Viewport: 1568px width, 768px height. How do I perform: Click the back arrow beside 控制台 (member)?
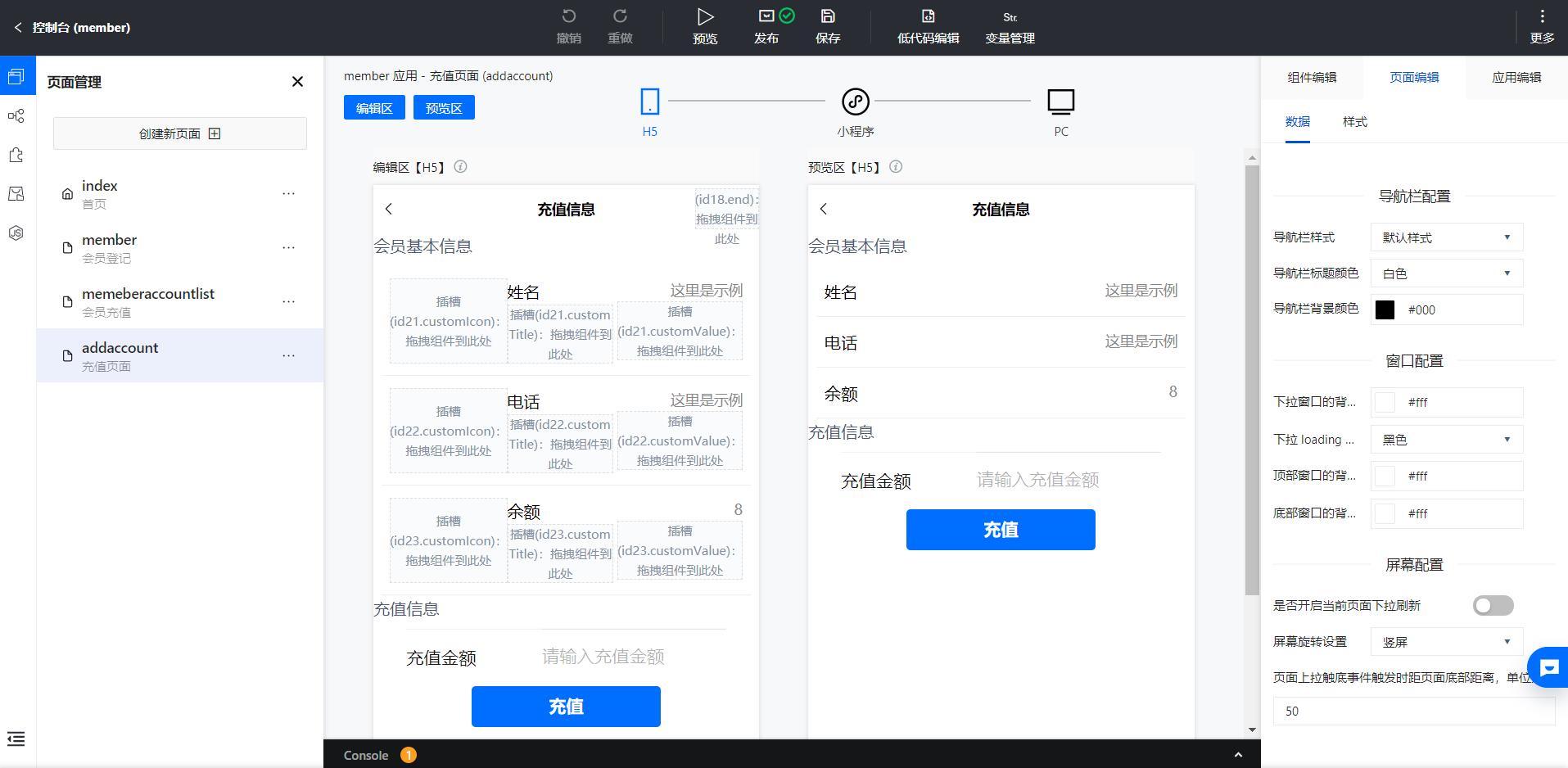(x=18, y=27)
